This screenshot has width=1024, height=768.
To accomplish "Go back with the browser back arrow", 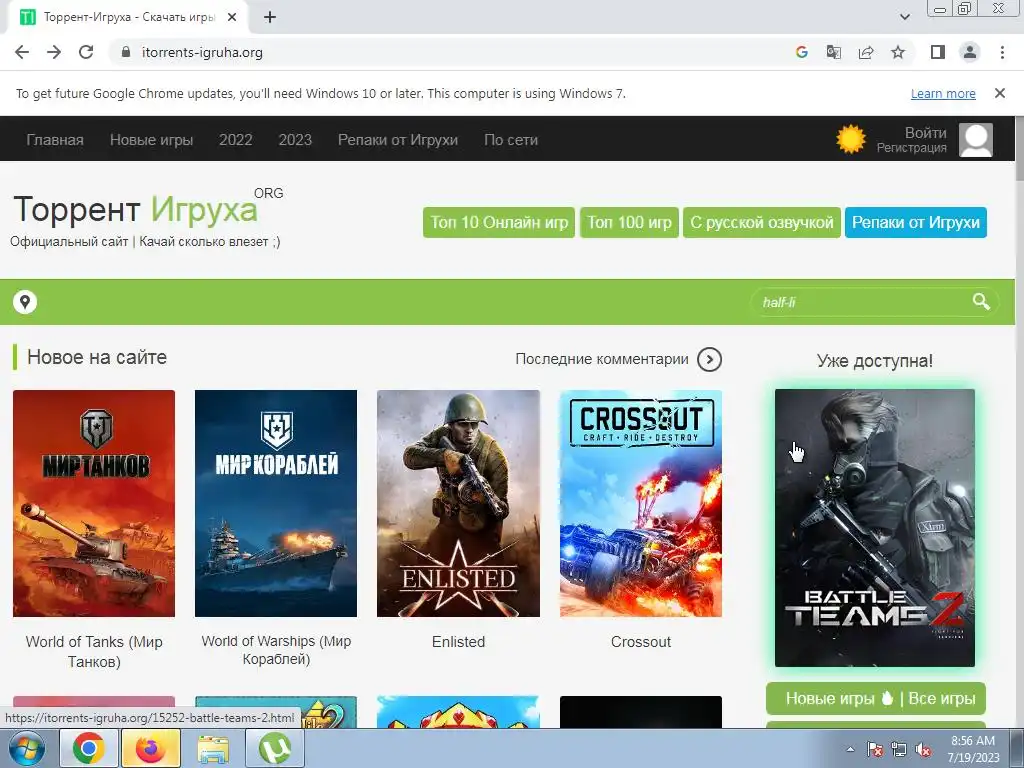I will pyautogui.click(x=22, y=52).
